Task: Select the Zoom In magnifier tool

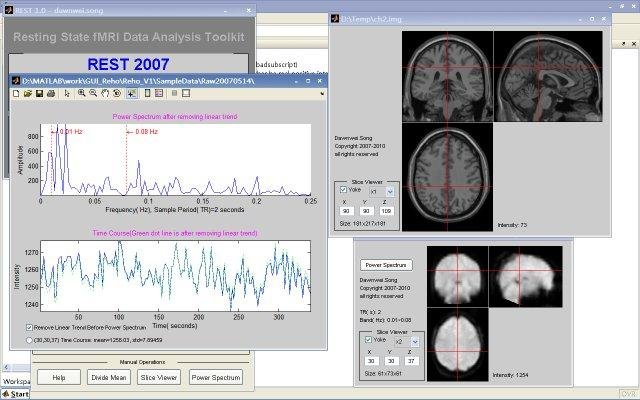Action: 82,93
